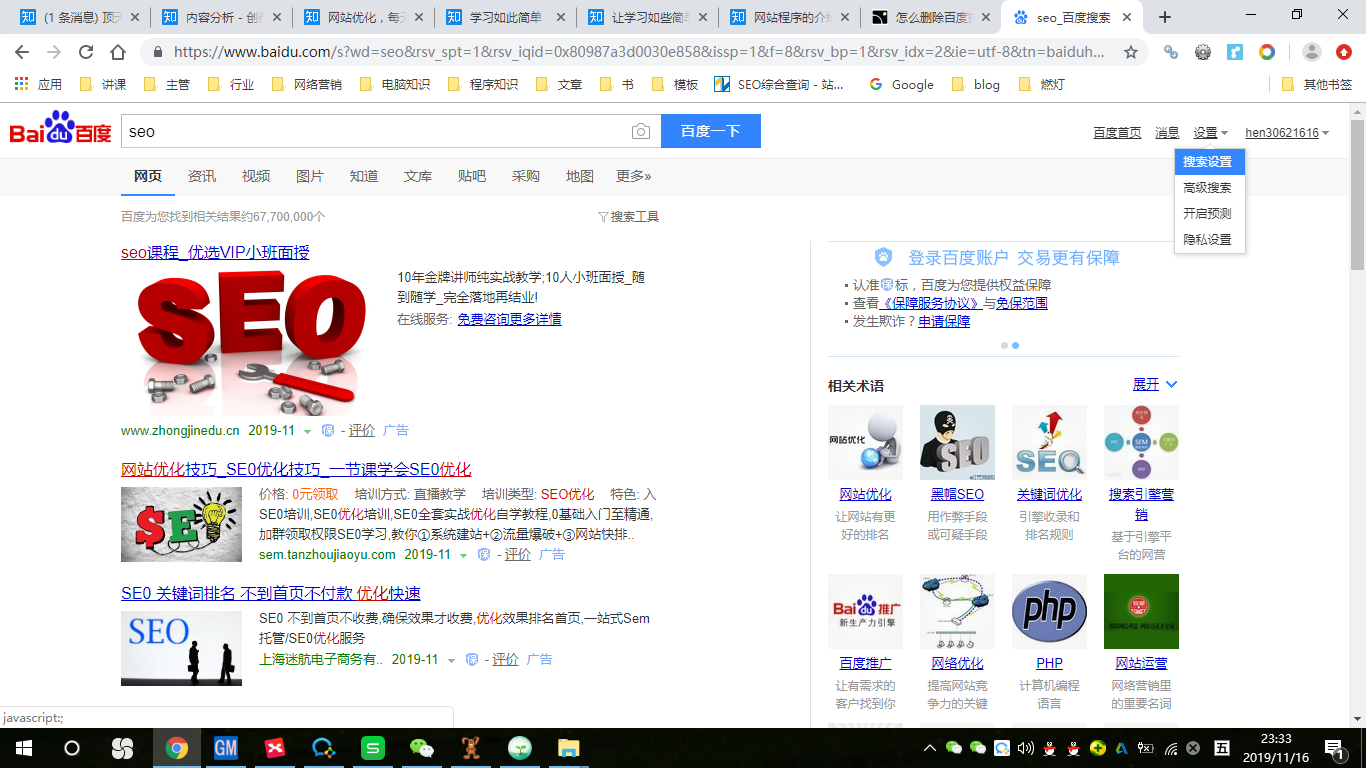The image size is (1366, 768).
Task: Open the 搜索工具 filter
Action: tap(628, 217)
